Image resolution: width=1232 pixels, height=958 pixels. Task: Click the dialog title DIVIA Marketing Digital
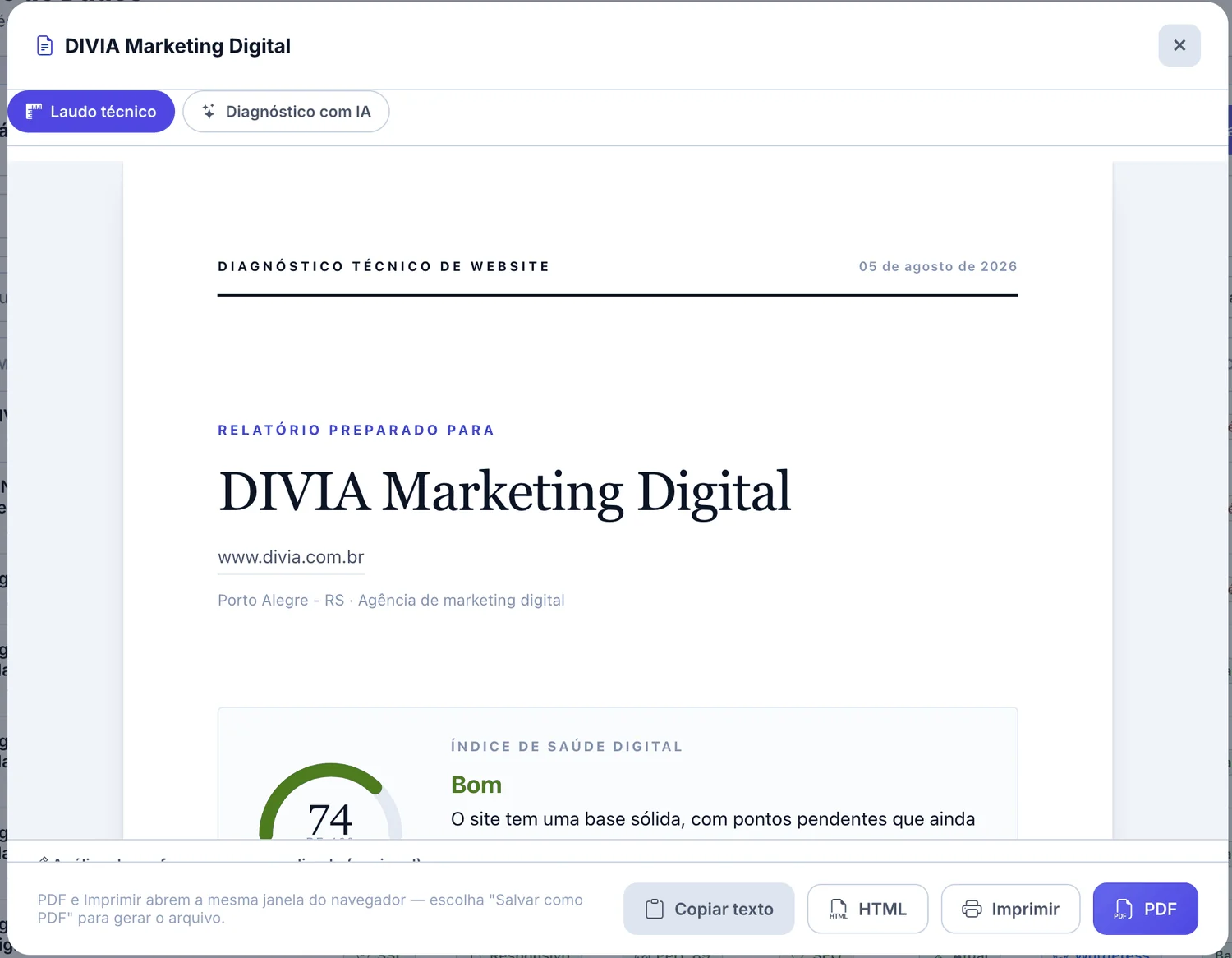click(x=177, y=46)
